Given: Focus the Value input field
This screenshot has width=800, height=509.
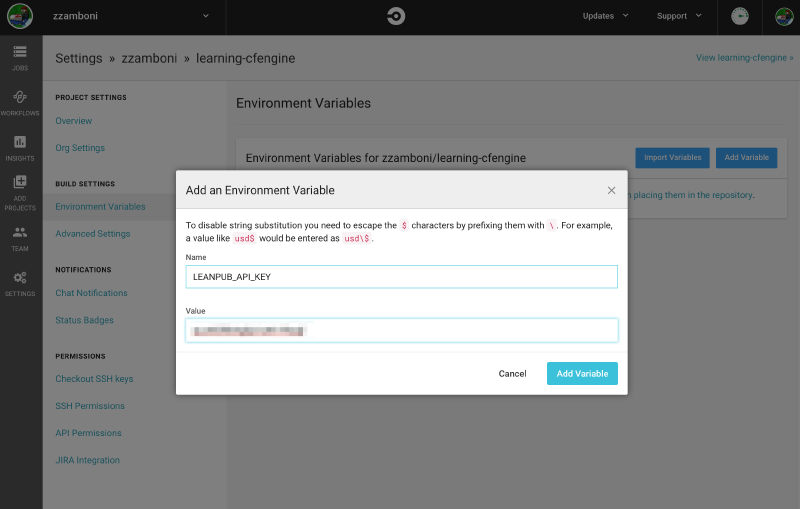Looking at the screenshot, I should [x=401, y=330].
